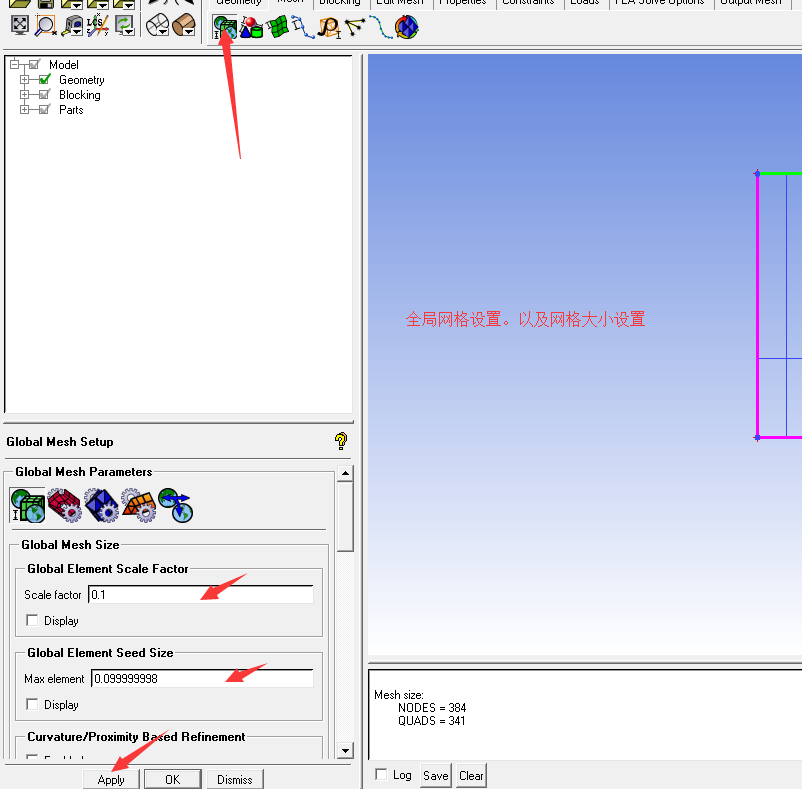
Task: Click the Max element input field
Action: click(202, 678)
